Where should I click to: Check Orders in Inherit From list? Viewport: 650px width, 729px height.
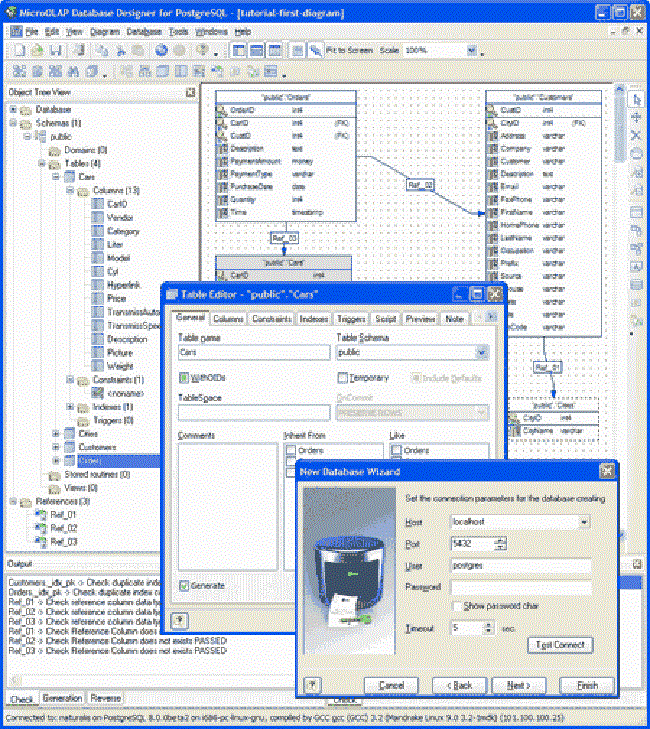click(291, 450)
